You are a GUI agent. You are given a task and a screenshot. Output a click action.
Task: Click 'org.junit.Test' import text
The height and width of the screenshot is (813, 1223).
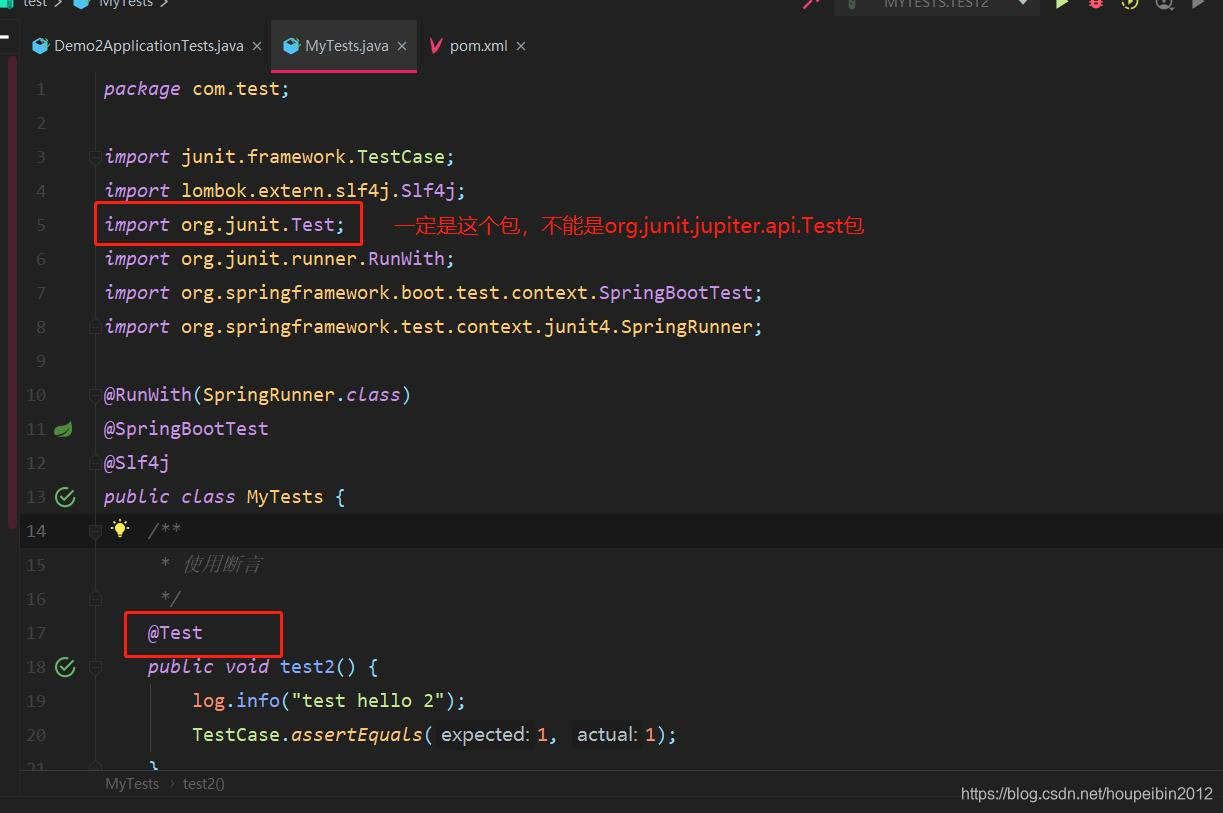(258, 225)
